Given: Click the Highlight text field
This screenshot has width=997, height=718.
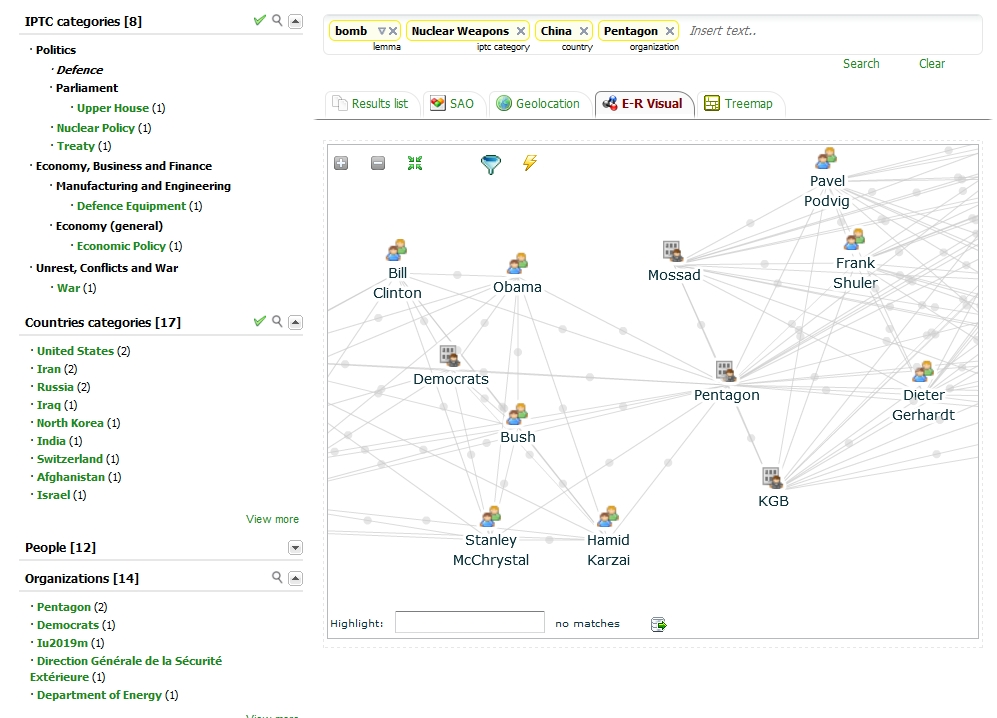Looking at the screenshot, I should [469, 623].
